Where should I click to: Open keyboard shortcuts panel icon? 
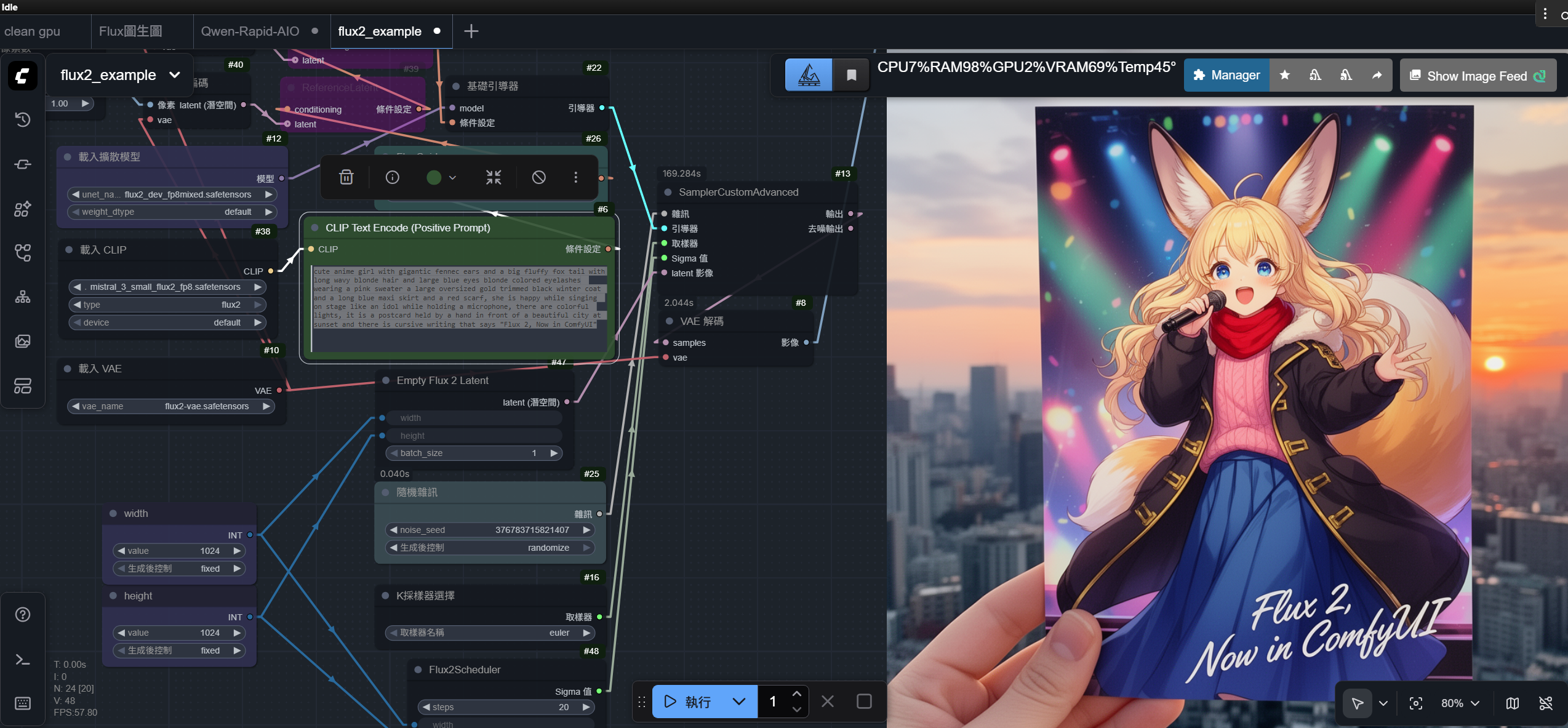point(23,703)
